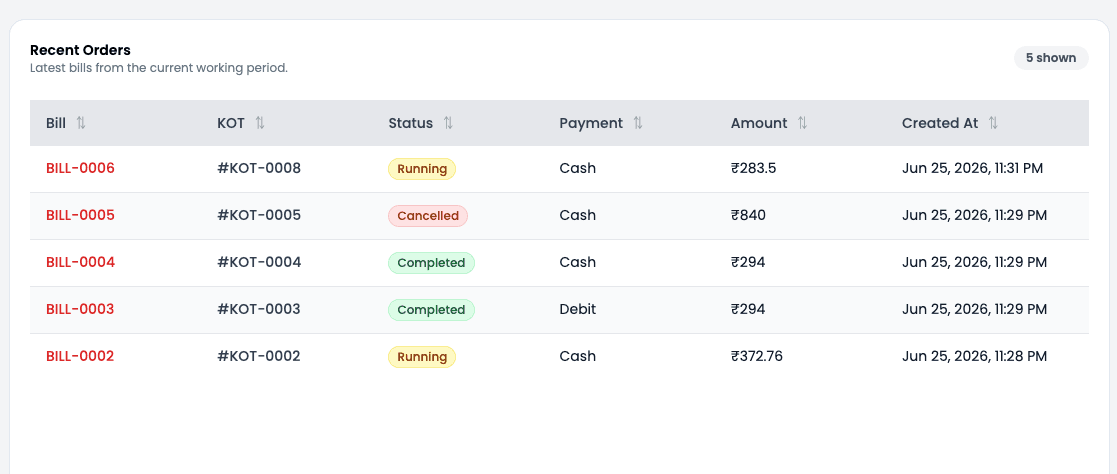Click created timestamp in BILL-0003 row
Viewport: 1117px width, 474px height.
point(975,310)
